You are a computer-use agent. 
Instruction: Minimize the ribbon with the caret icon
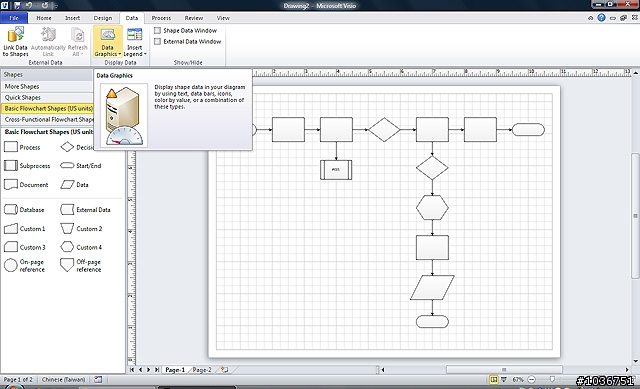tap(591, 18)
